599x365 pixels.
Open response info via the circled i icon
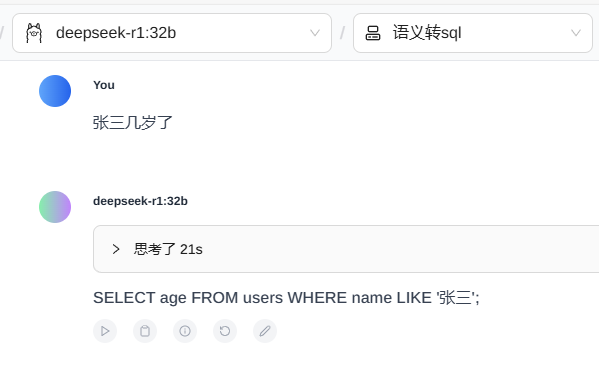tap(185, 331)
